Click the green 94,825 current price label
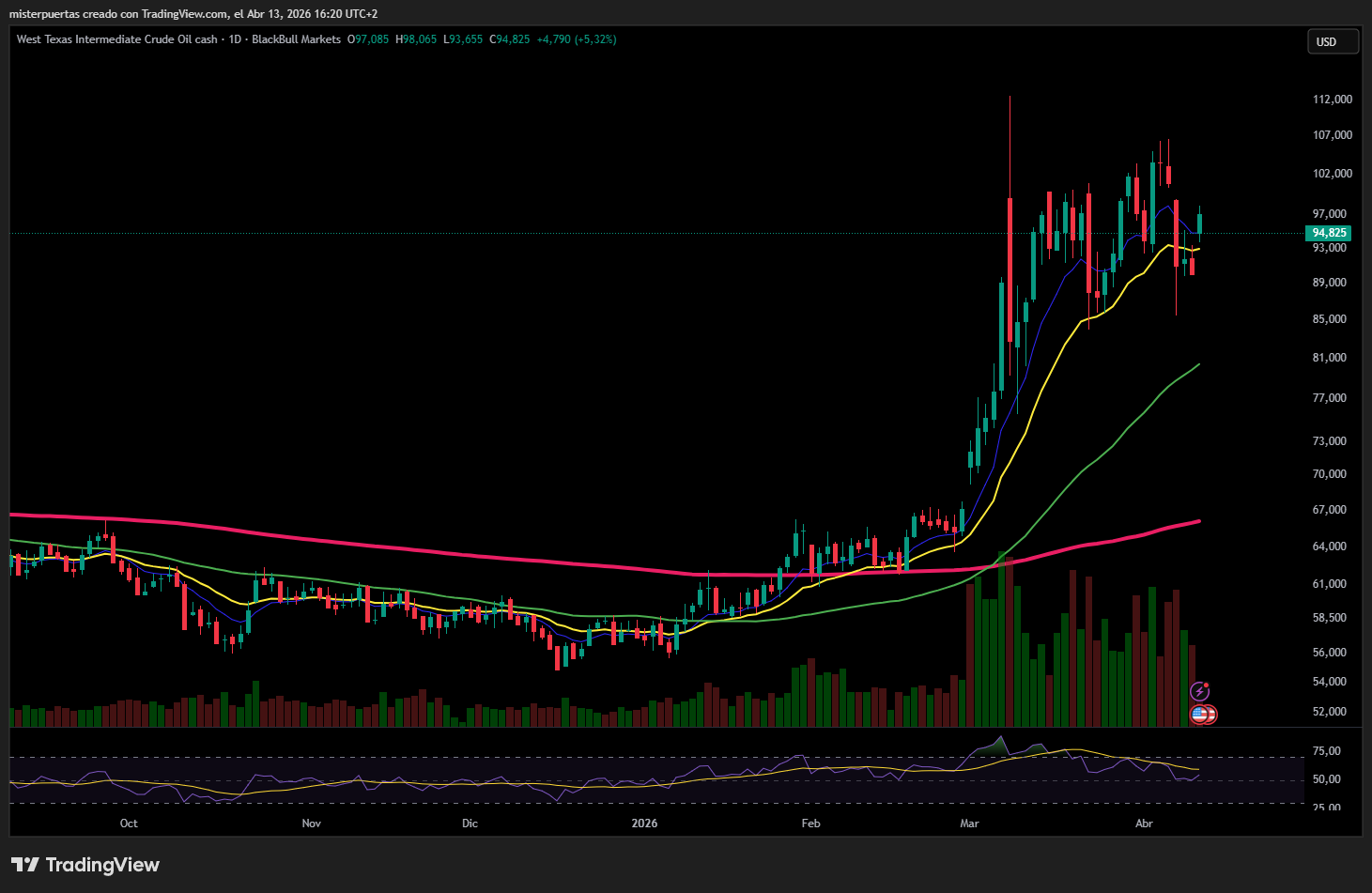This screenshot has width=1372, height=893. pos(1329,233)
